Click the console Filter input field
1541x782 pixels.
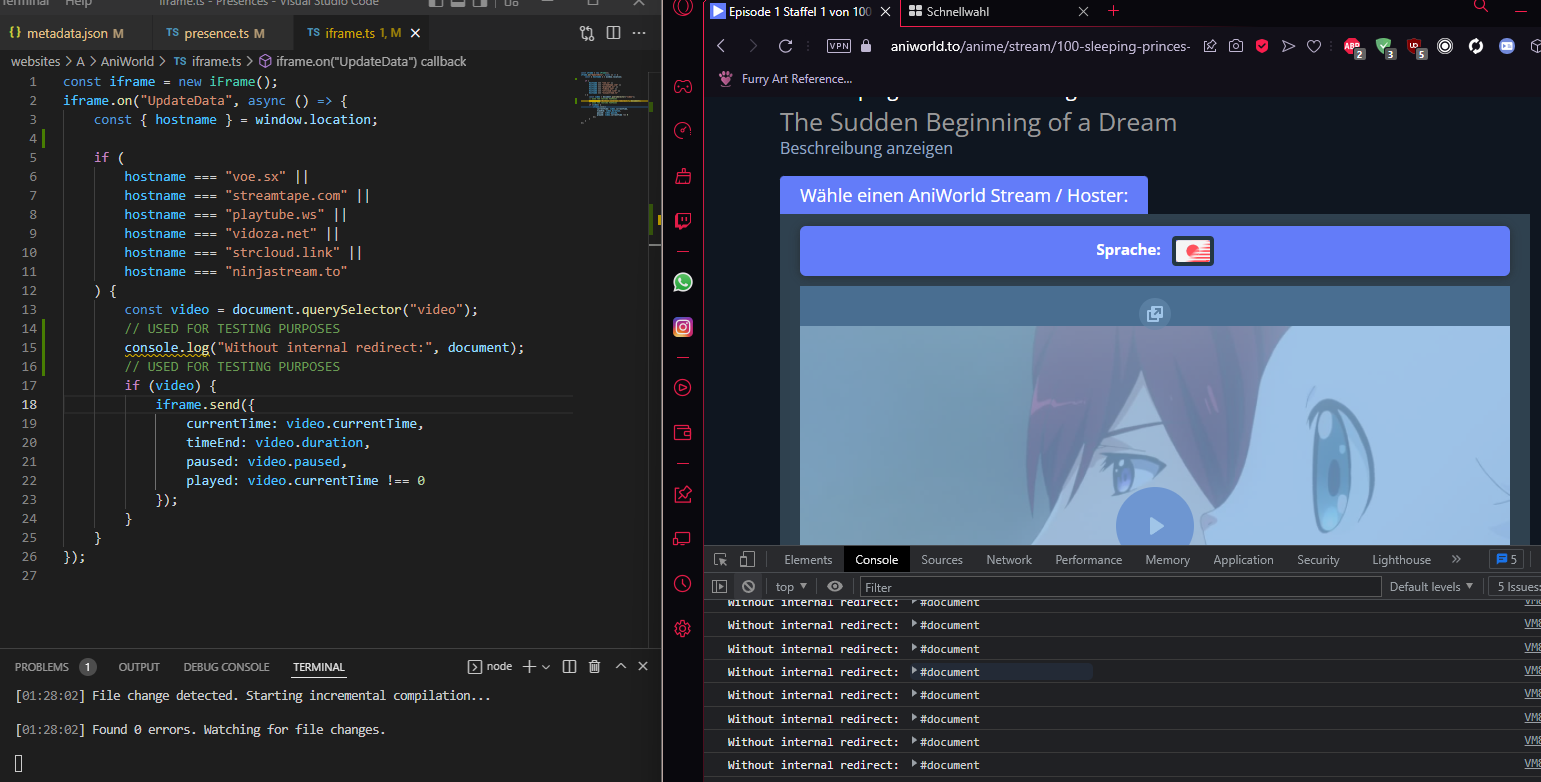click(1120, 587)
